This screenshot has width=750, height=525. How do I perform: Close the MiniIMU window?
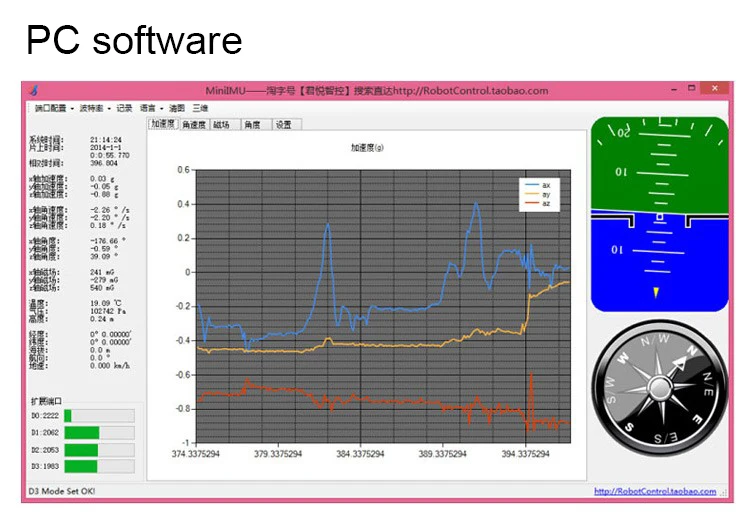pyautogui.click(x=715, y=88)
